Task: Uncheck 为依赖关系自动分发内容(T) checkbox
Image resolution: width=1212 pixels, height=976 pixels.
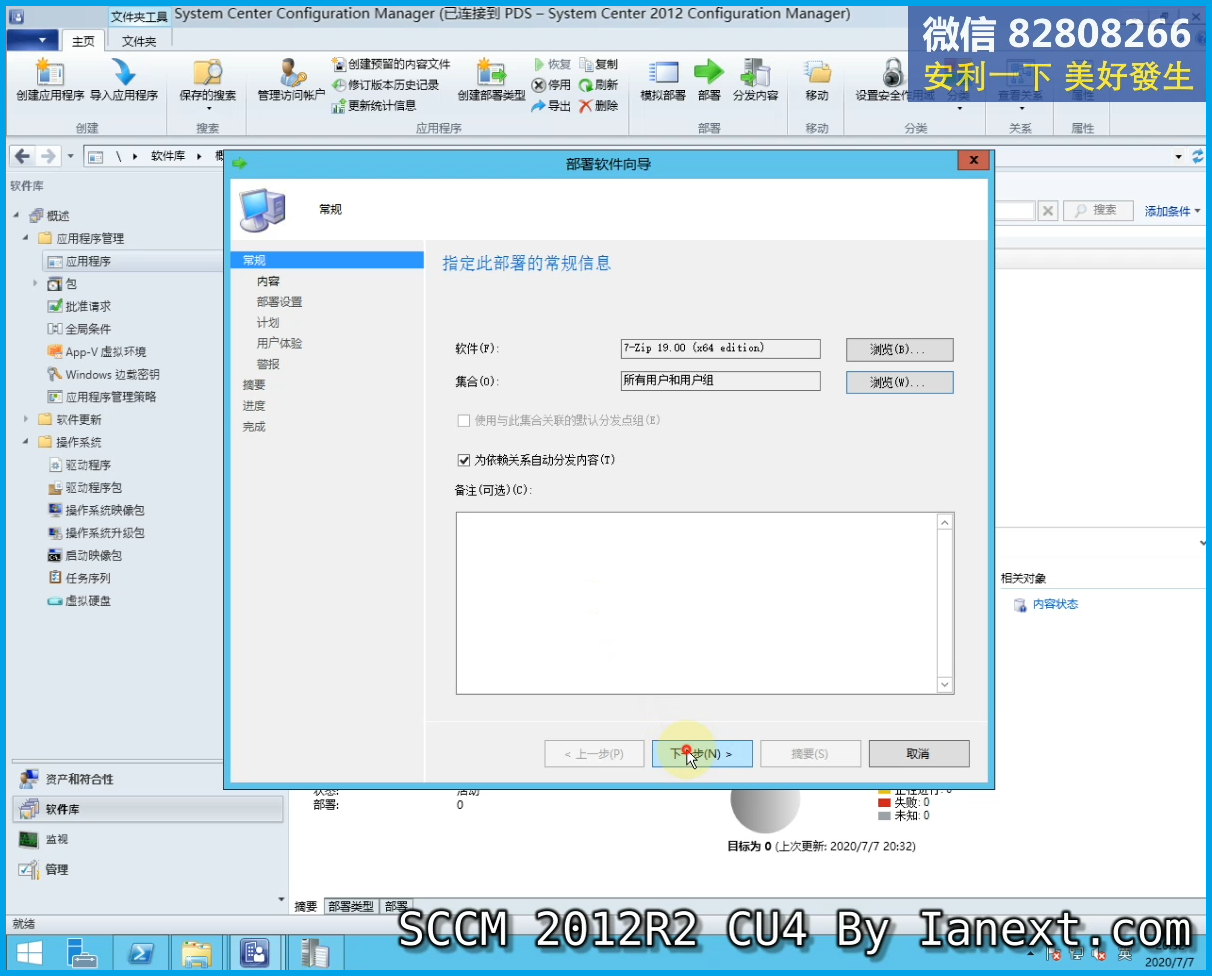Action: point(463,460)
